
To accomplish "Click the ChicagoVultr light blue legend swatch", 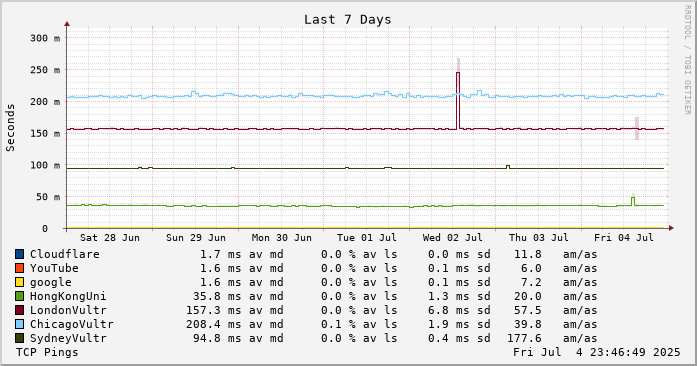I will click(20, 324).
